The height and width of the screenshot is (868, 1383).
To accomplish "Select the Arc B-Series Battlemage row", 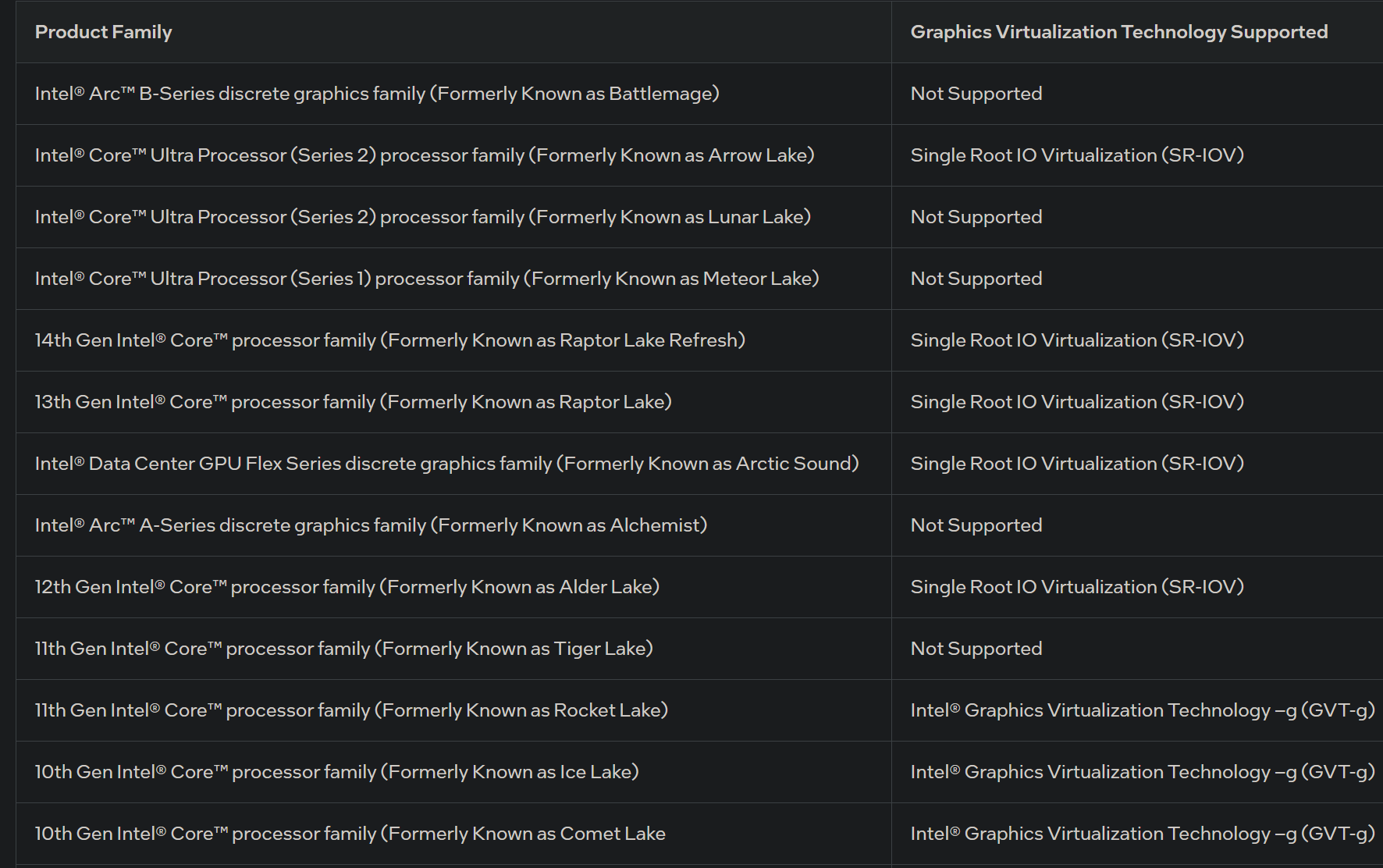I will [699, 94].
